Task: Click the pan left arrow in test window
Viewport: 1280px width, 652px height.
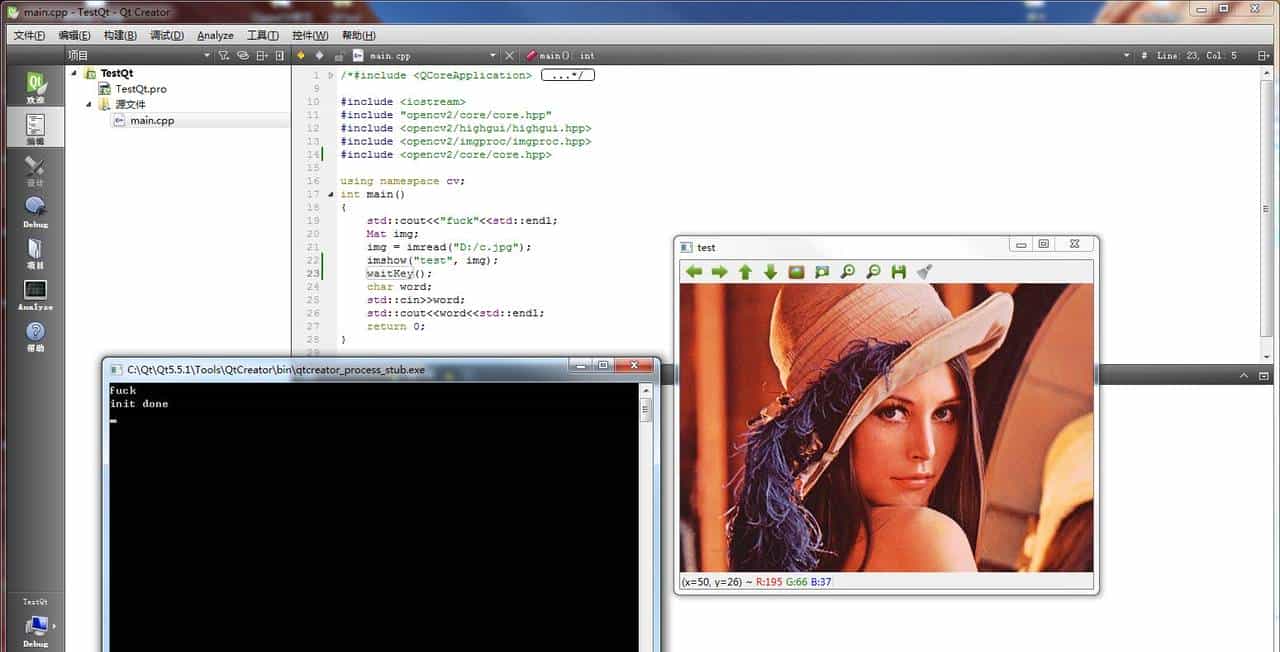Action: [694, 272]
